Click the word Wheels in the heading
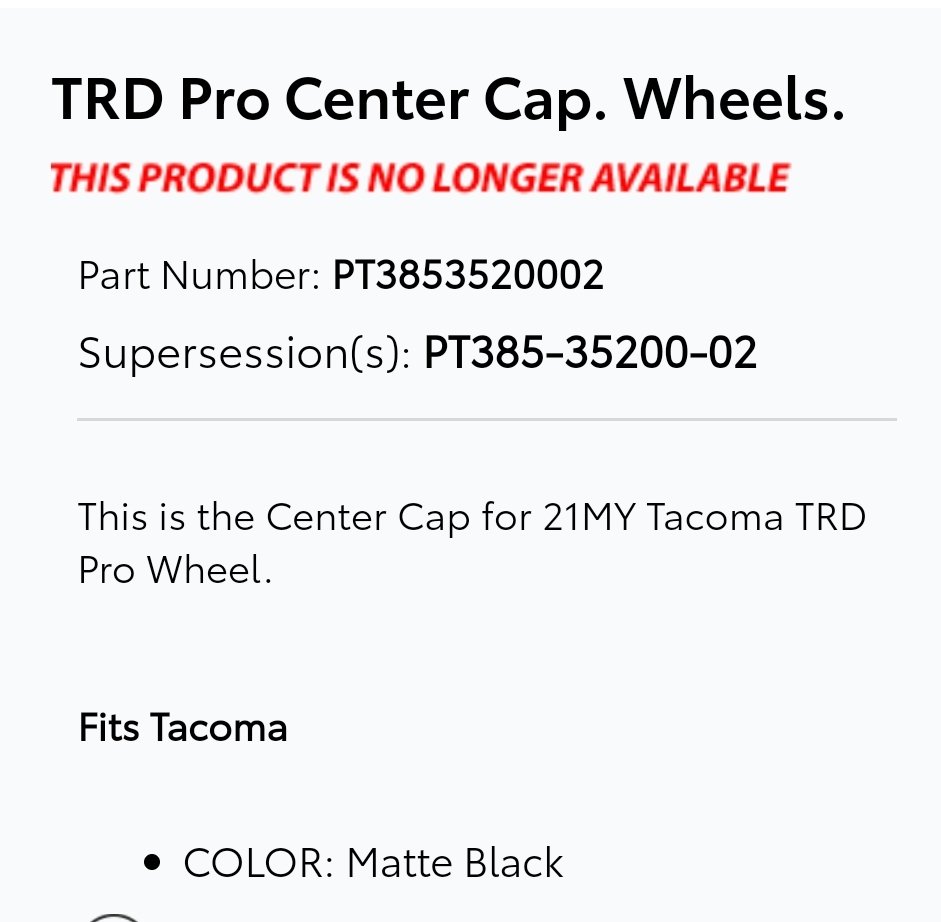This screenshot has width=941, height=922. (735, 98)
